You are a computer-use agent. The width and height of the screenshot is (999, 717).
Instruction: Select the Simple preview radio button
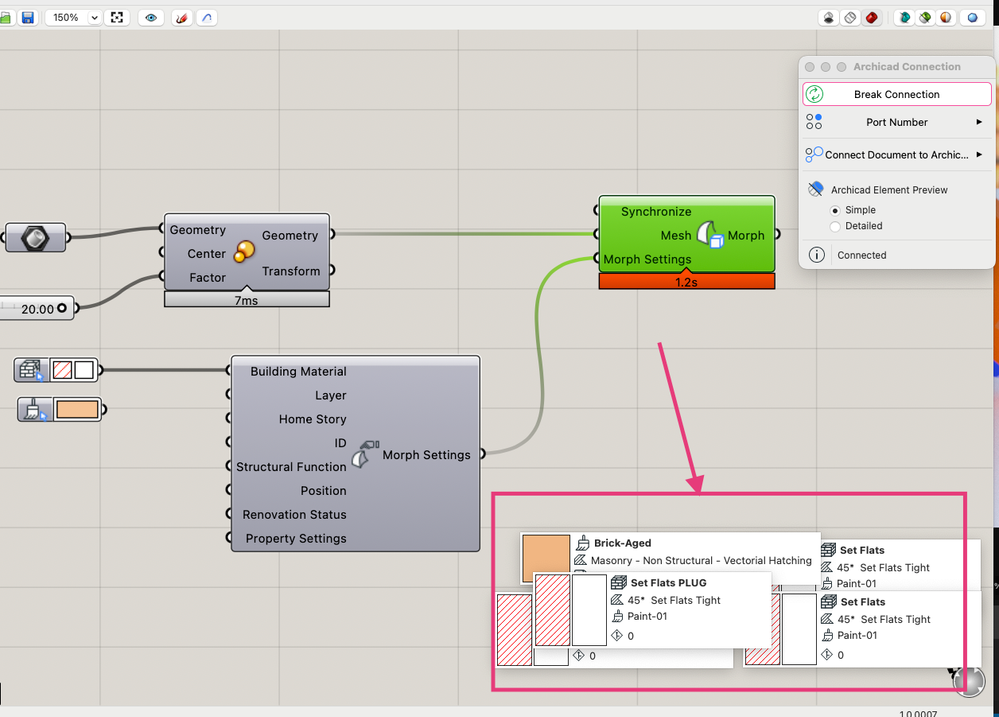[836, 210]
